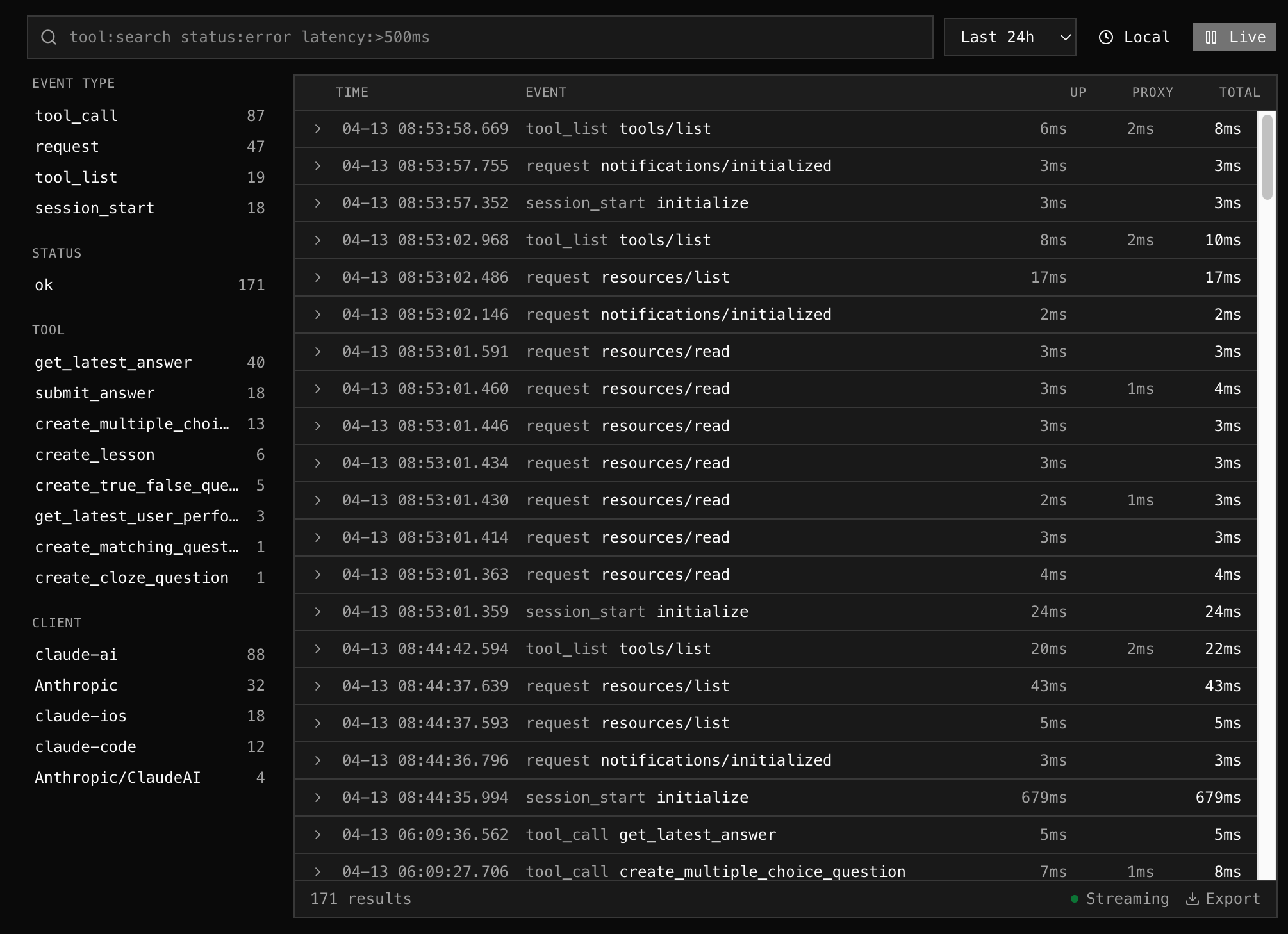
Task: Expand the 08:53:57.352 session_start row
Action: pos(318,203)
